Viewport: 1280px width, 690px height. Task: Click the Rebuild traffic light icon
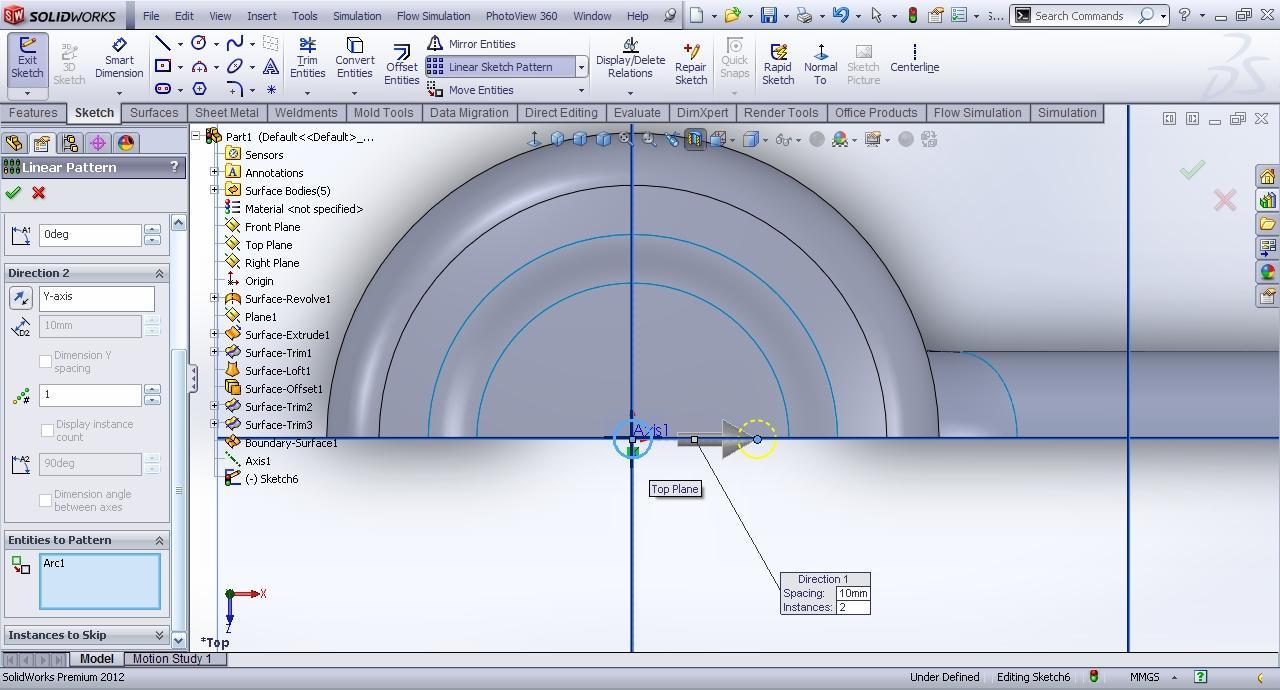click(912, 15)
